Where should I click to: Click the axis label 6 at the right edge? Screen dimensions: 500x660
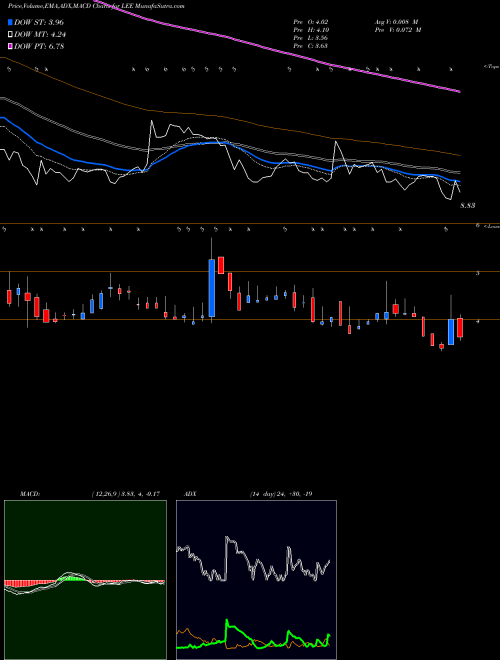477,226
